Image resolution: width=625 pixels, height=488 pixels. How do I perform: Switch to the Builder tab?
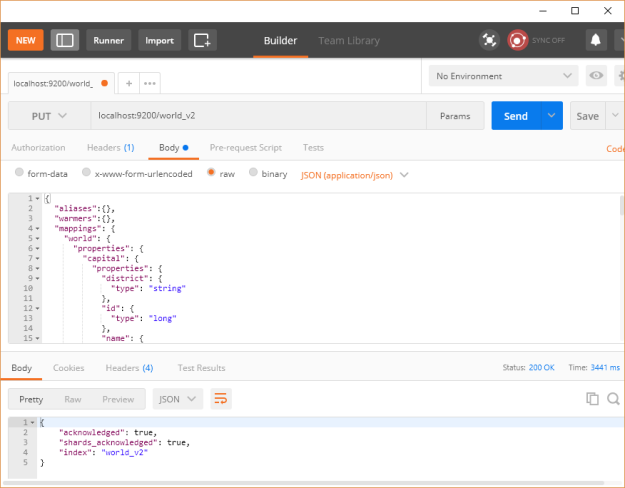[280, 40]
